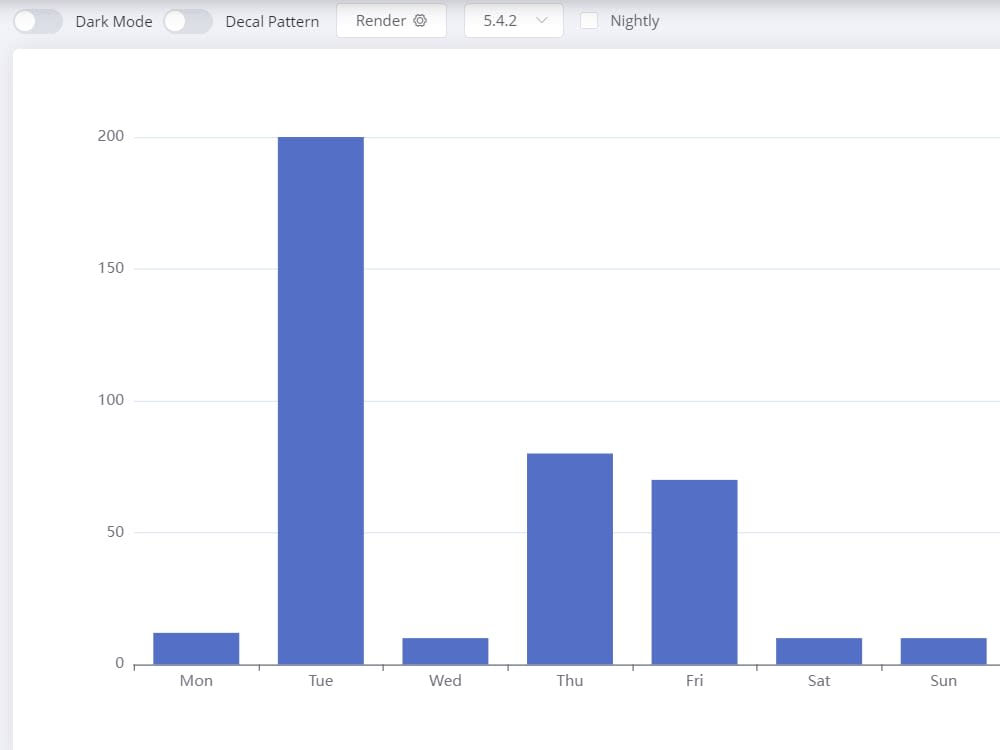The image size is (1000, 750).
Task: Click the Fri bar
Action: pyautogui.click(x=694, y=570)
